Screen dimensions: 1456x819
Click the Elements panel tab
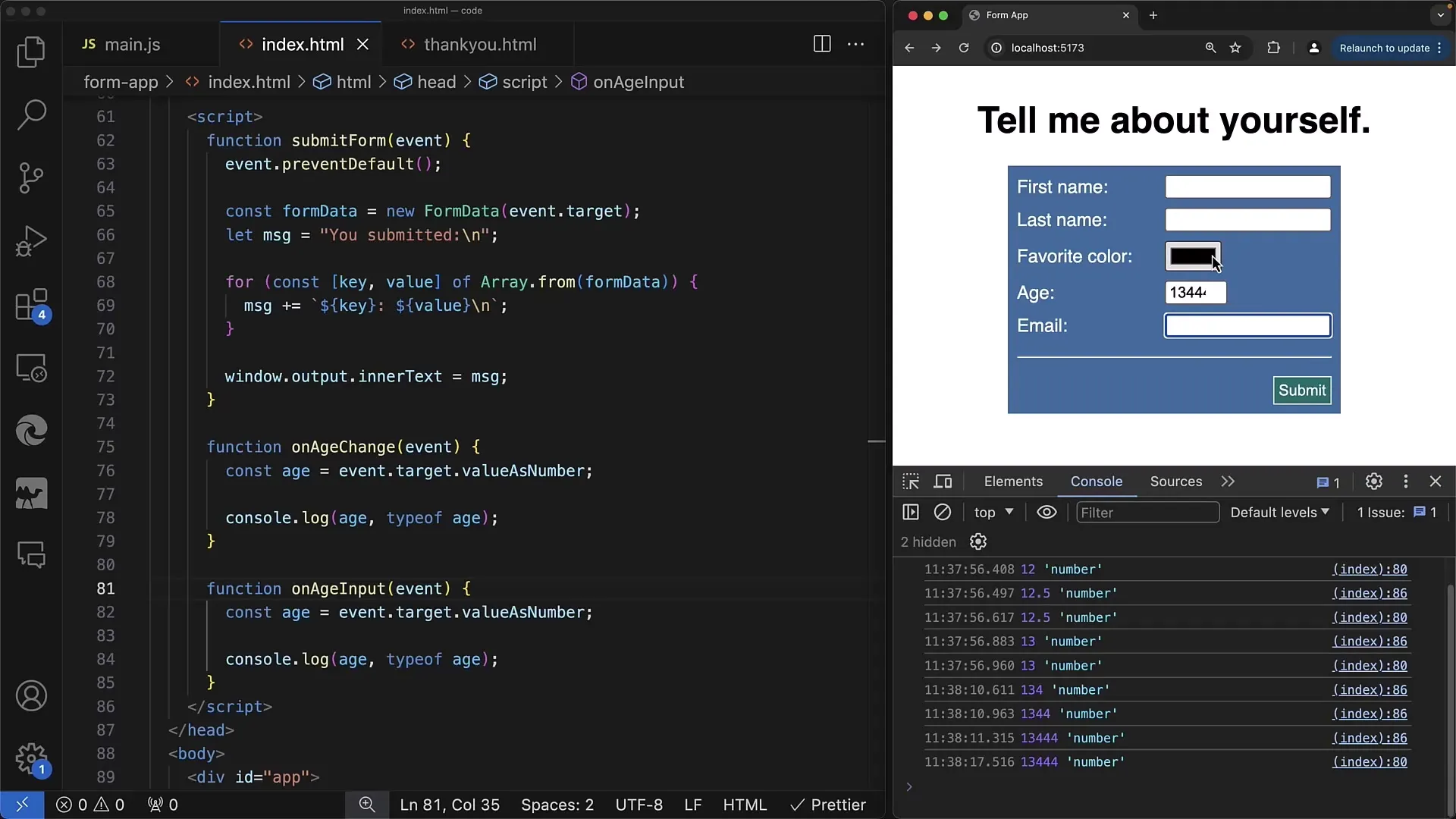(x=1013, y=481)
